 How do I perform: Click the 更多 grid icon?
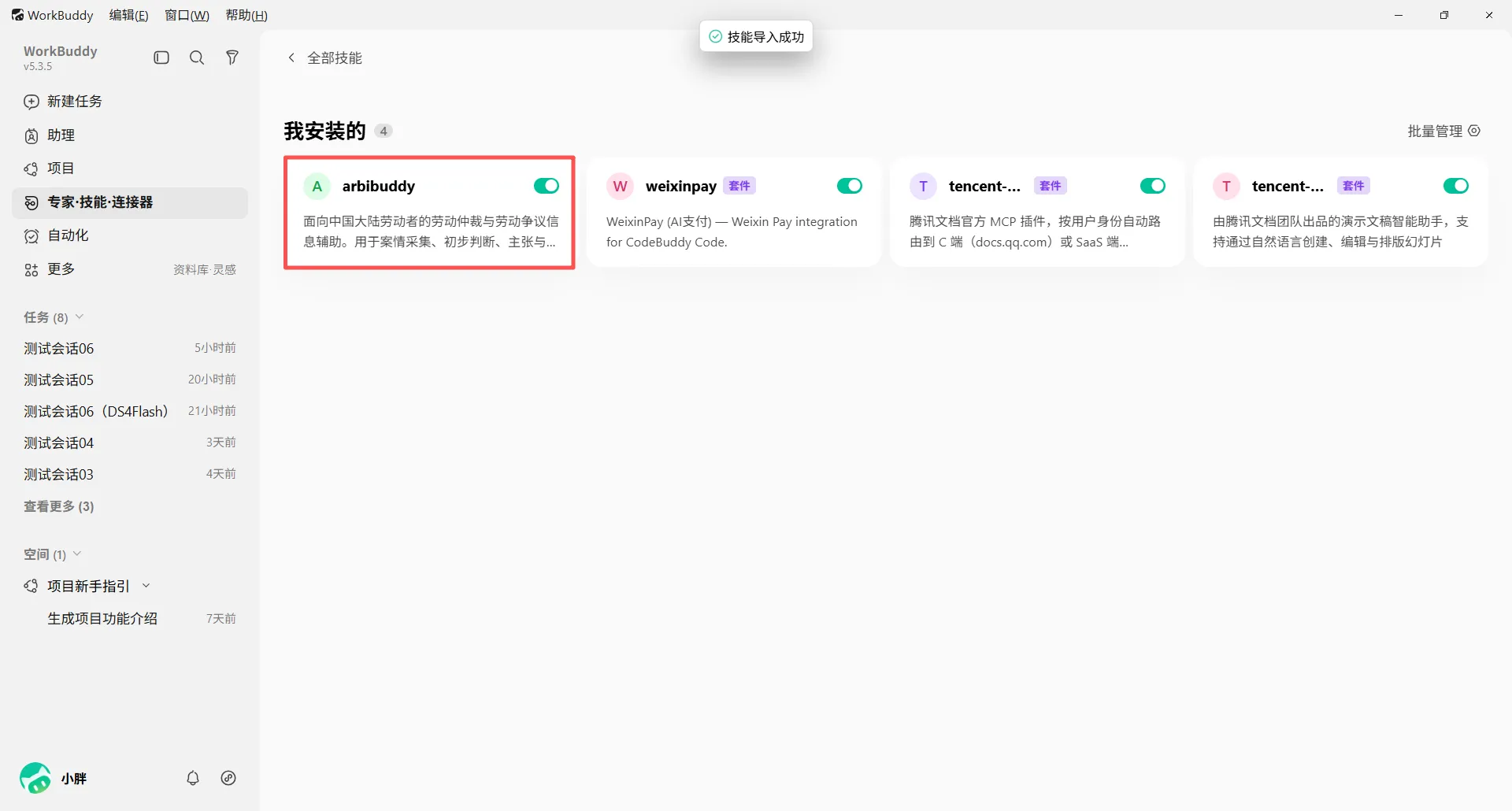[x=31, y=269]
